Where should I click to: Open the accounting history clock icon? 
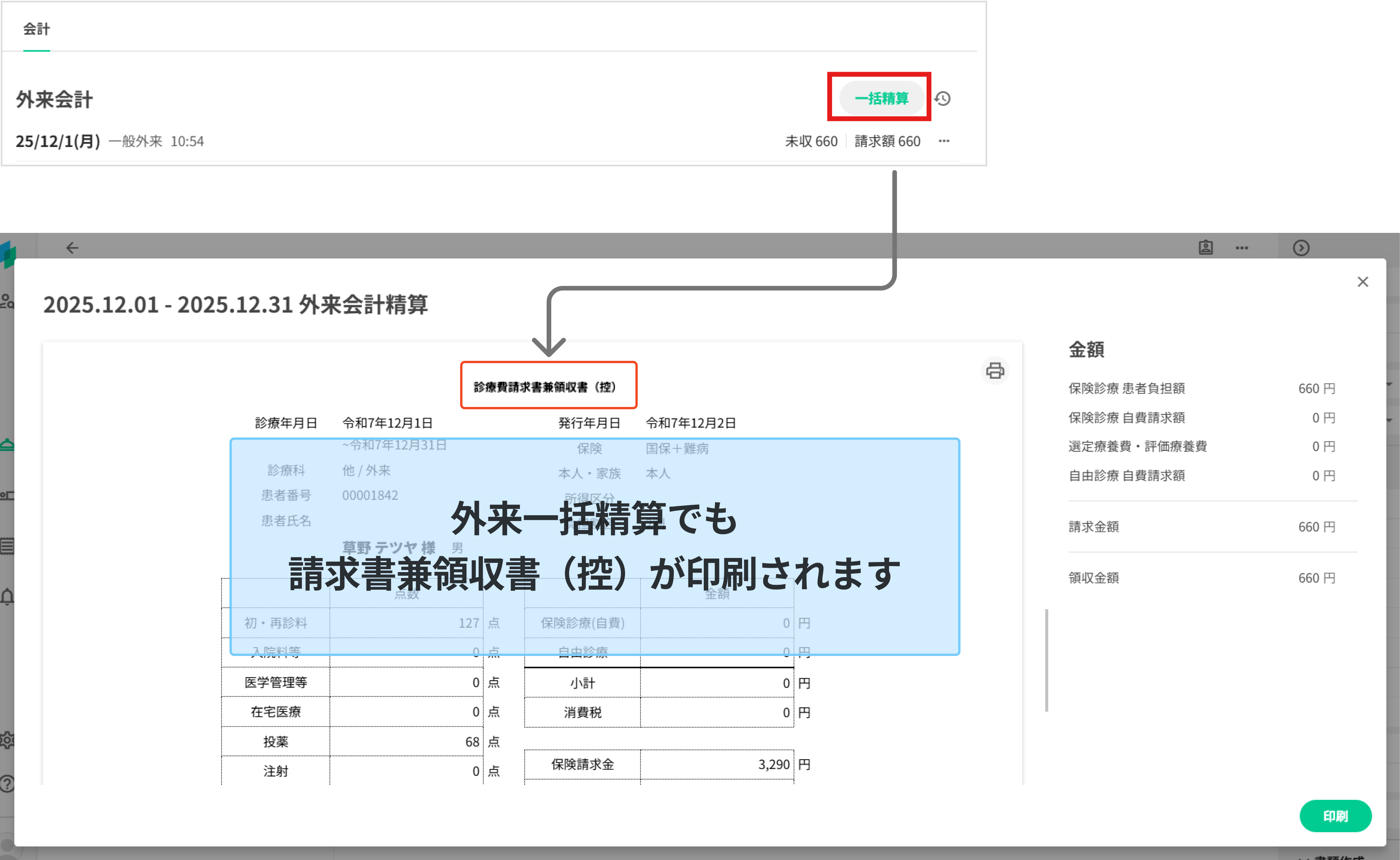pos(943,98)
